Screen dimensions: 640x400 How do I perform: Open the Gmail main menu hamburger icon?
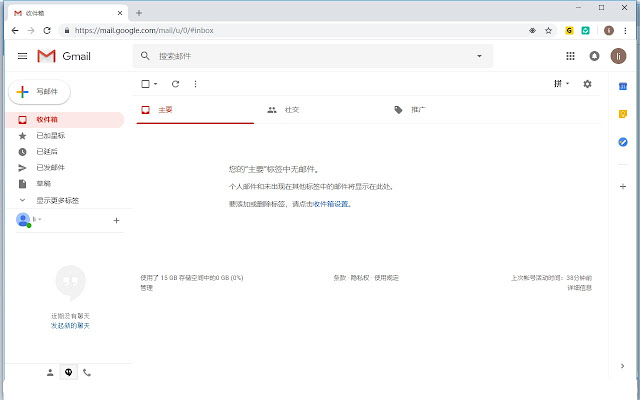coord(22,56)
